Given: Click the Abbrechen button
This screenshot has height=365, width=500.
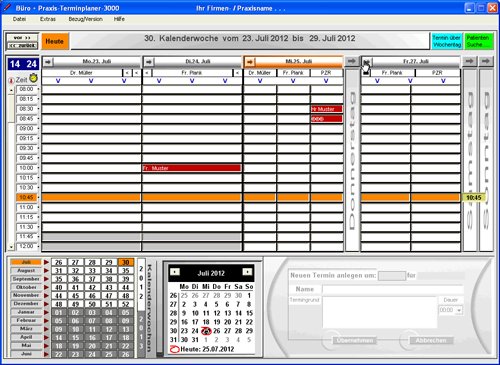Looking at the screenshot, I should point(431,340).
